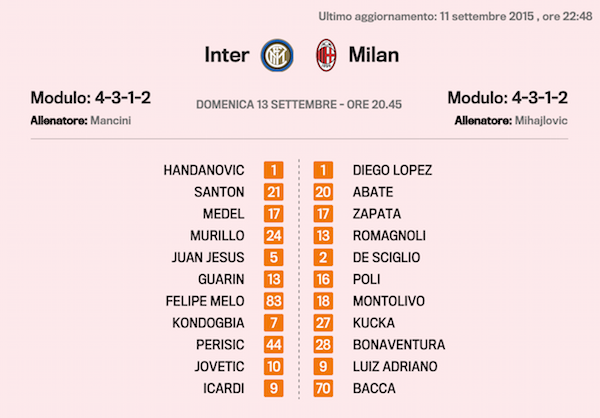Select Bacca's number 70 badge
Screen dimensions: 600x418
324,388
